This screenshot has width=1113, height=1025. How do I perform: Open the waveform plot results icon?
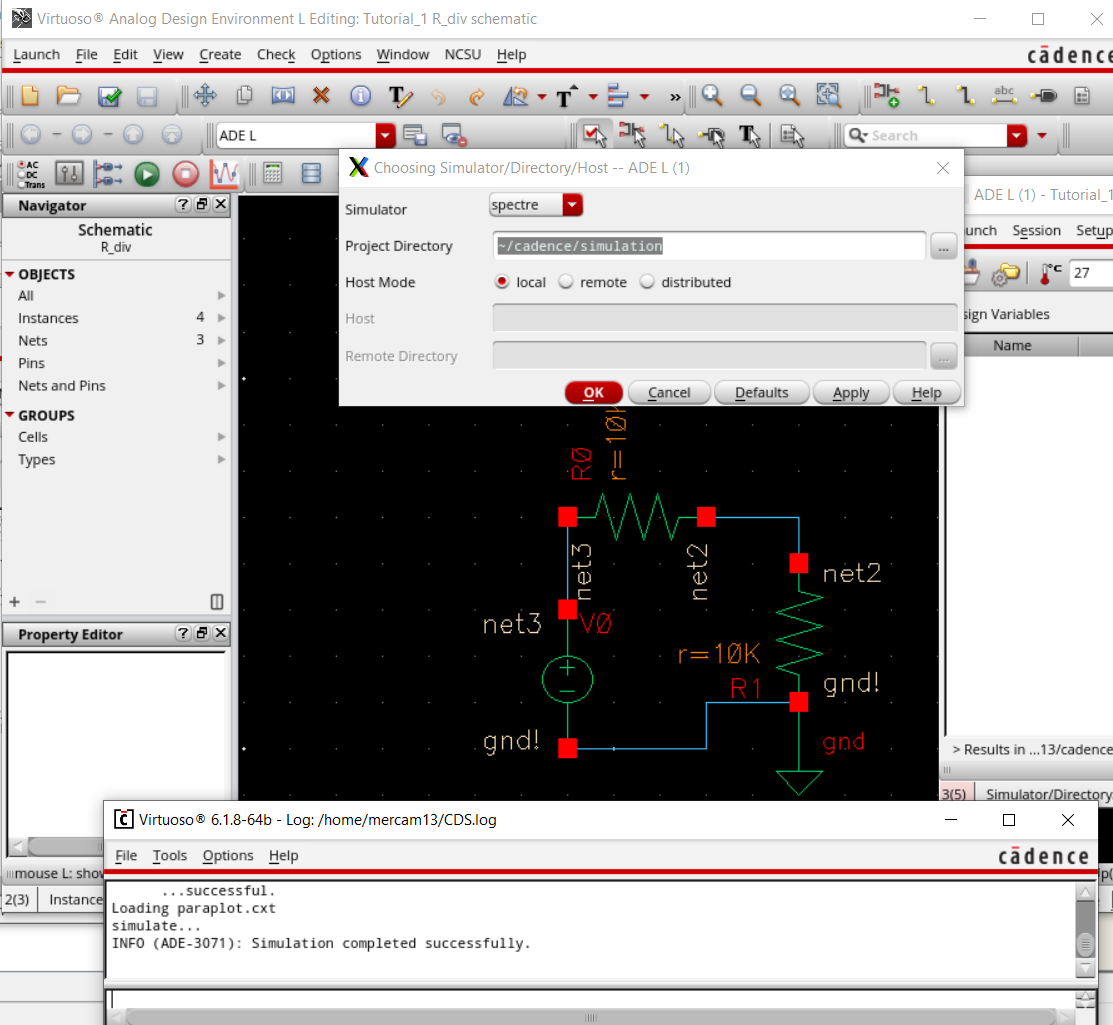(x=224, y=174)
